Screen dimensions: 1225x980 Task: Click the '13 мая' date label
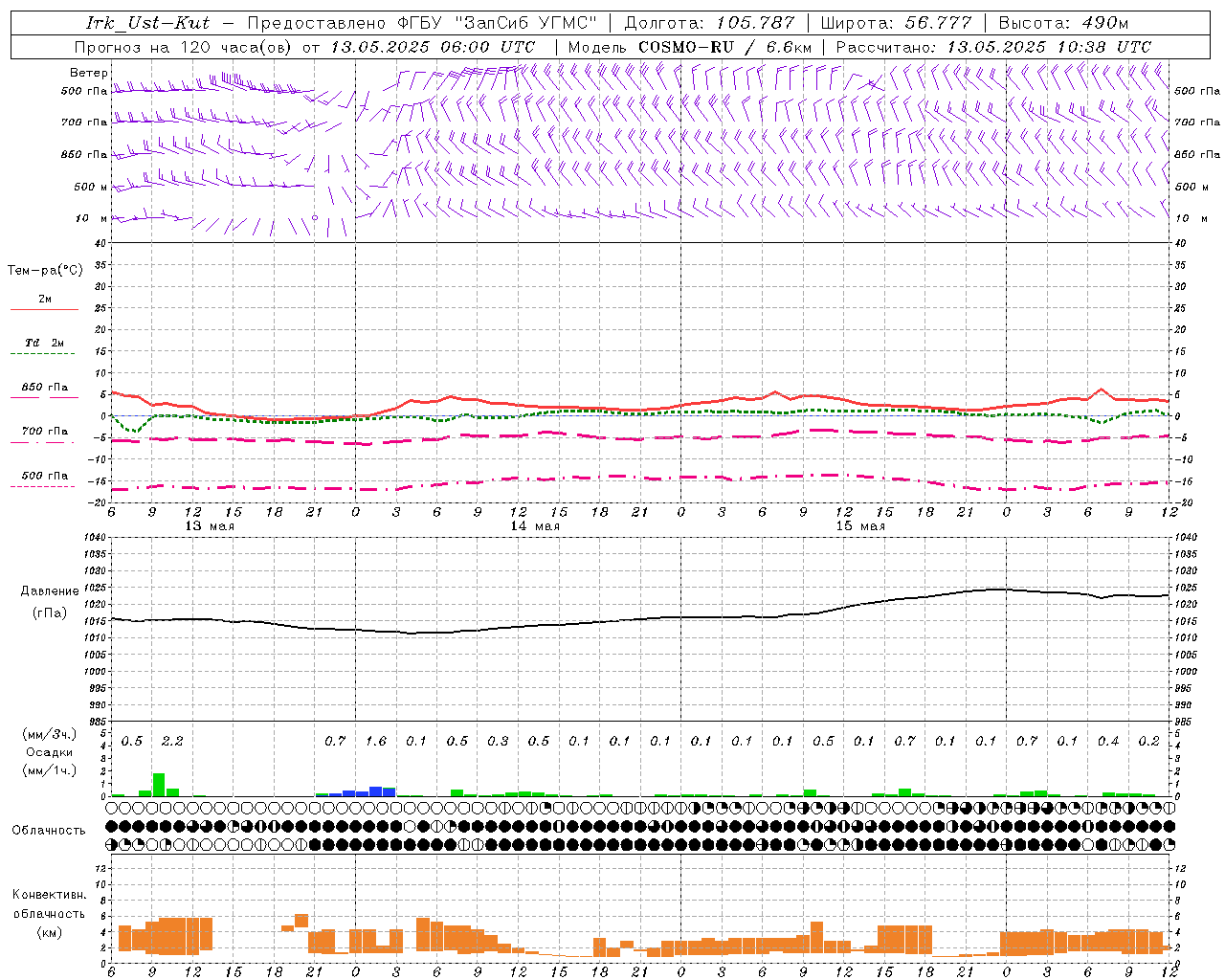(x=210, y=526)
